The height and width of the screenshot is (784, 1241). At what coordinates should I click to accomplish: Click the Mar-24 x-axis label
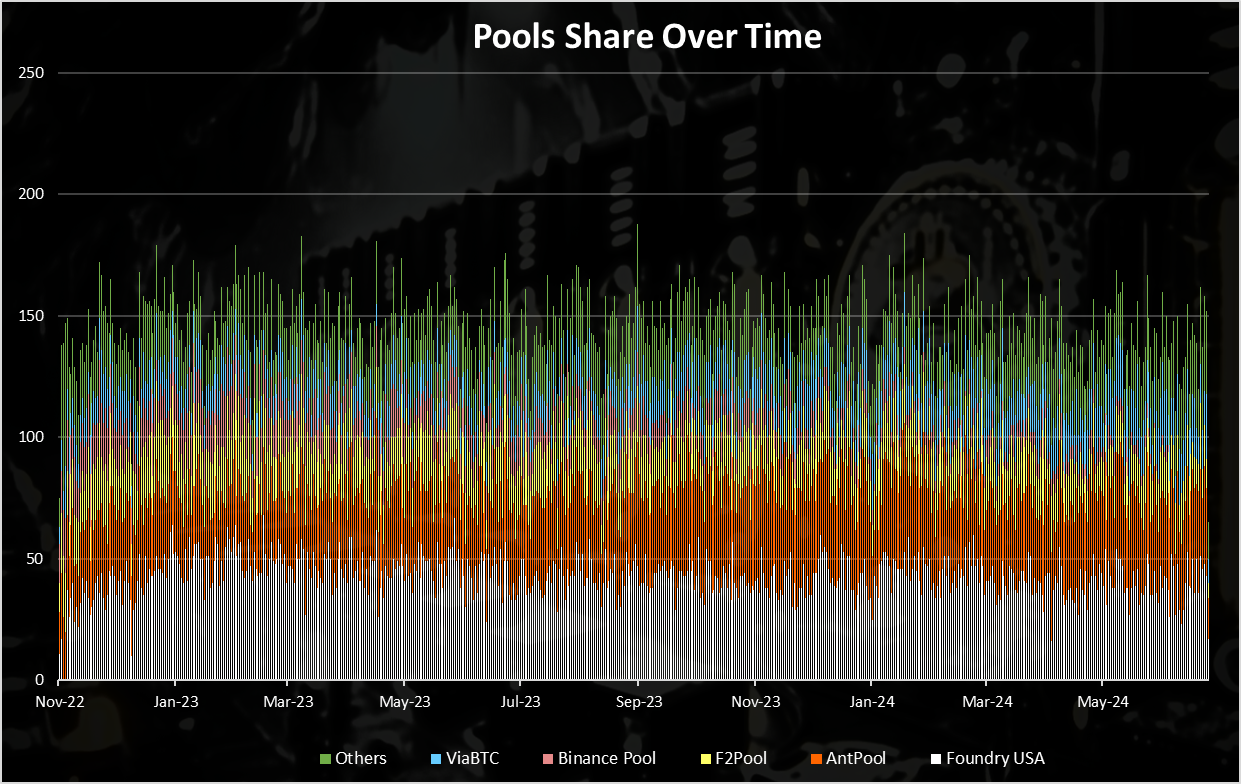point(988,701)
